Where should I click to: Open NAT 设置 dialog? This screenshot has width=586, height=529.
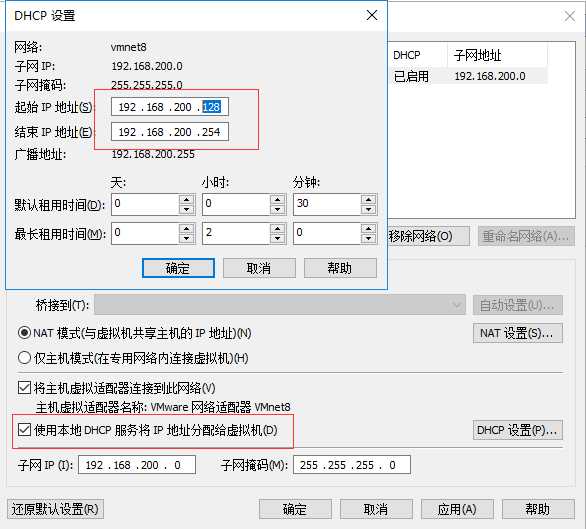pos(518,333)
